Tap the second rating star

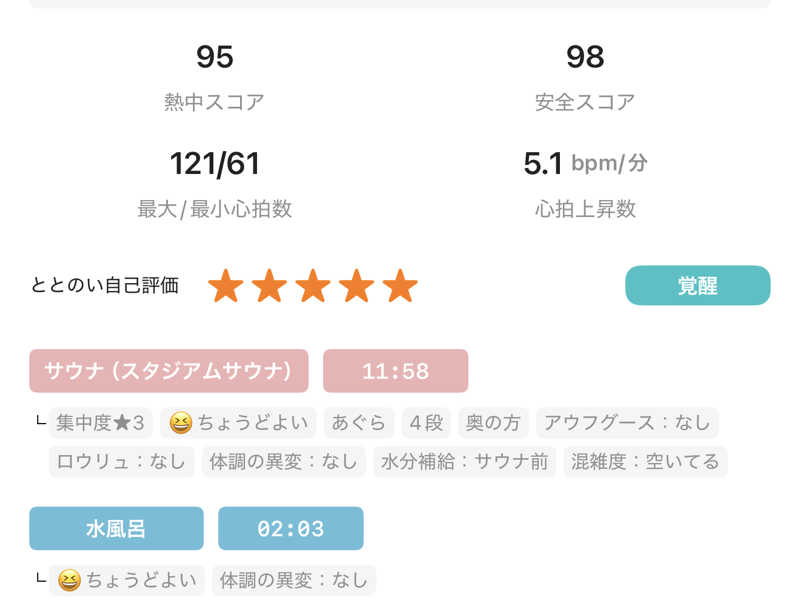(270, 286)
